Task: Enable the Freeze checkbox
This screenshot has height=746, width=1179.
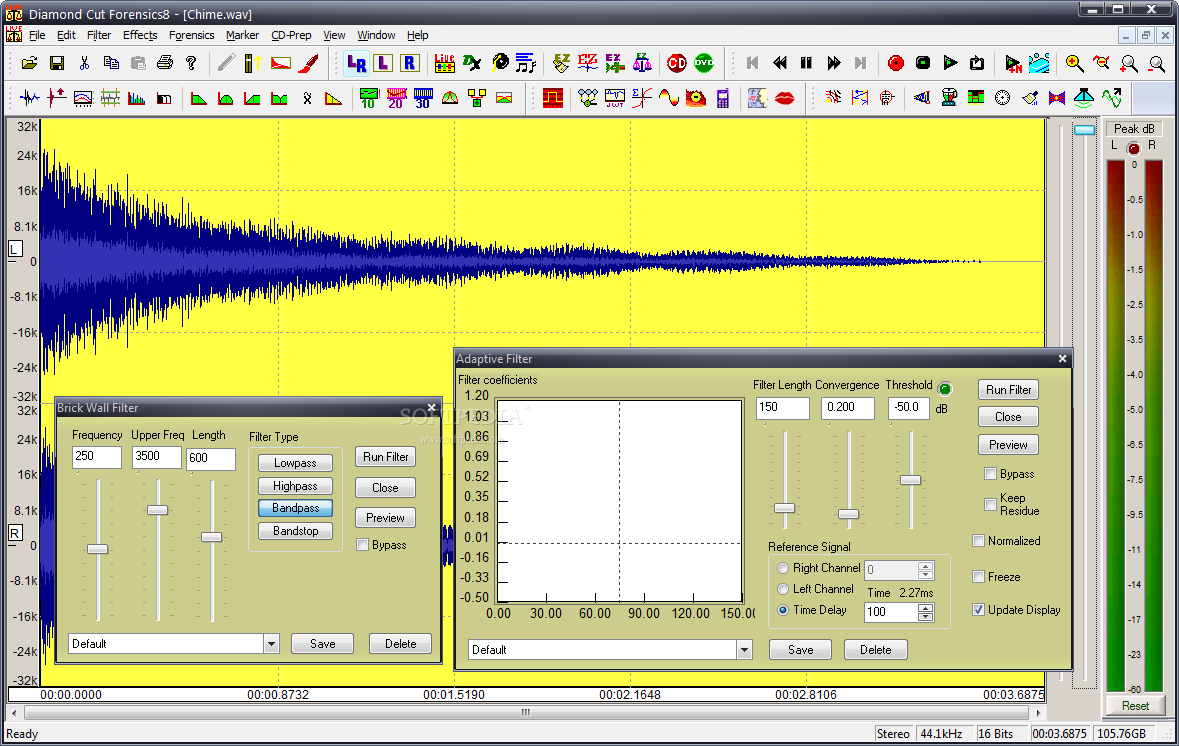Action: (978, 577)
